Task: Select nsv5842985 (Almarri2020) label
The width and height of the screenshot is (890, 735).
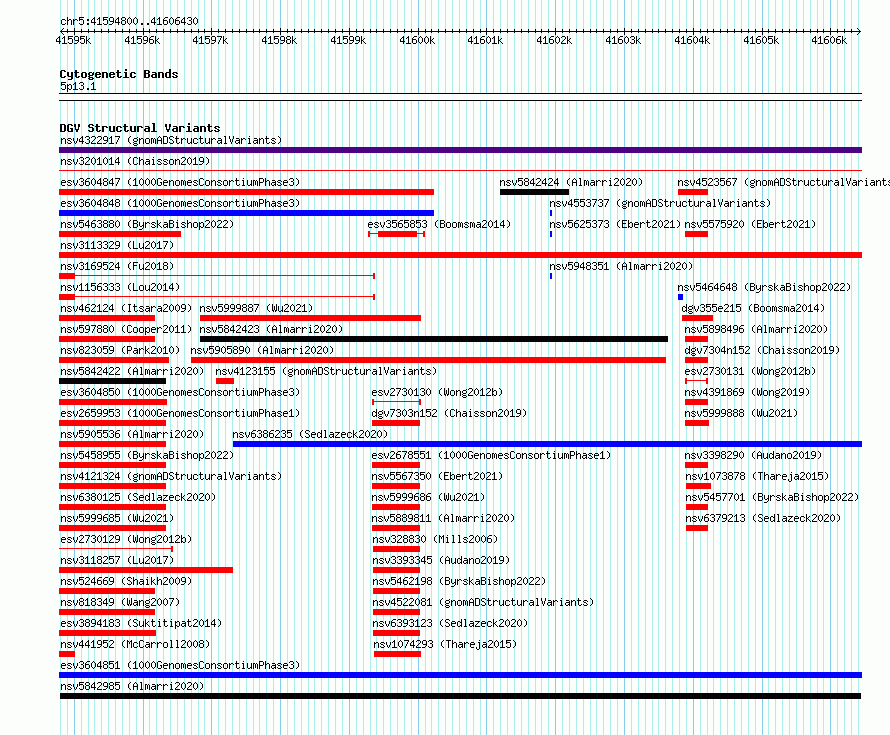Action: (132, 686)
